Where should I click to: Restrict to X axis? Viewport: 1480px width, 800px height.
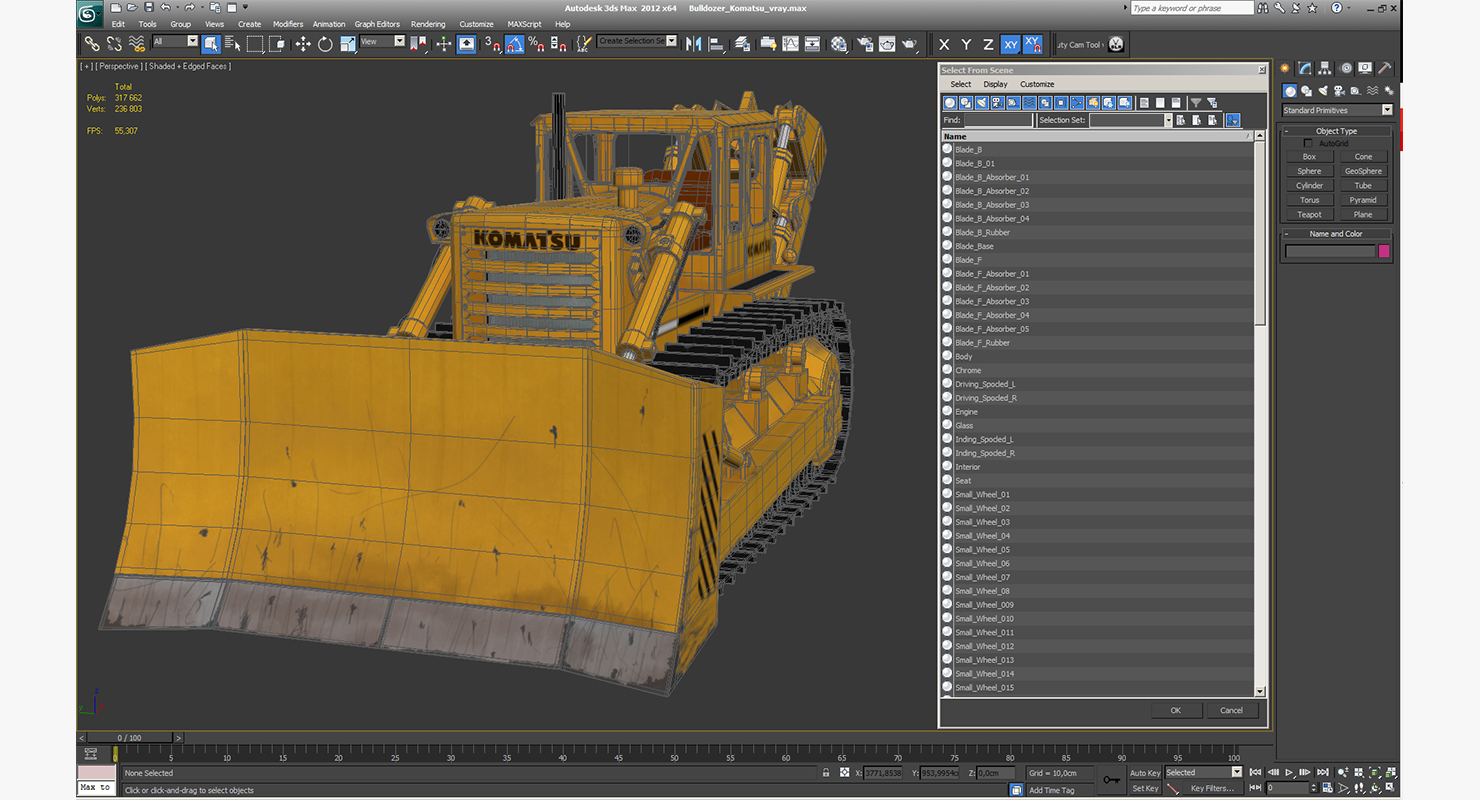point(944,44)
